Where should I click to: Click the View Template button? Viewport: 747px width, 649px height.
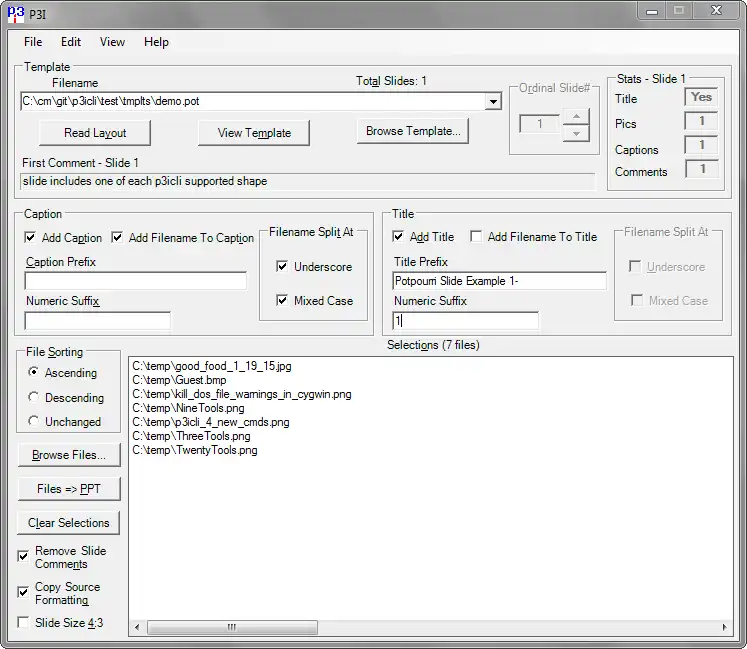[254, 133]
